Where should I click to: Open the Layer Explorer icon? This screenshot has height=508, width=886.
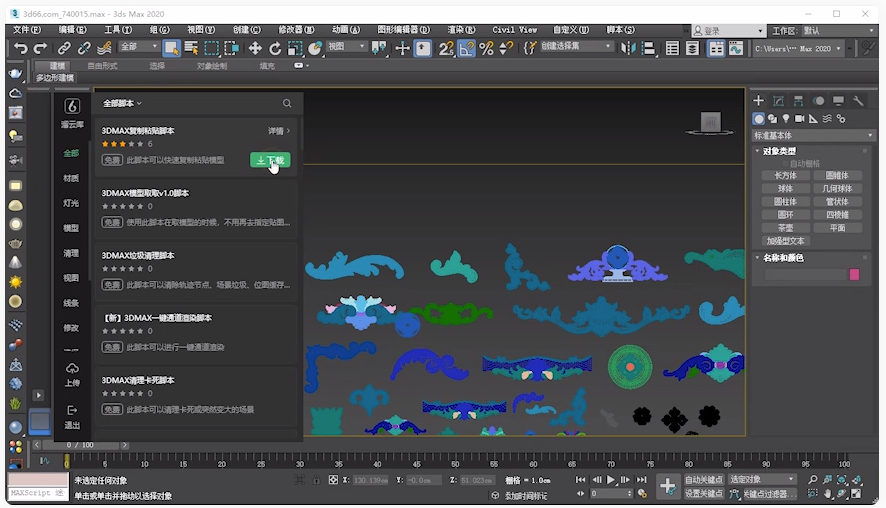coord(692,49)
